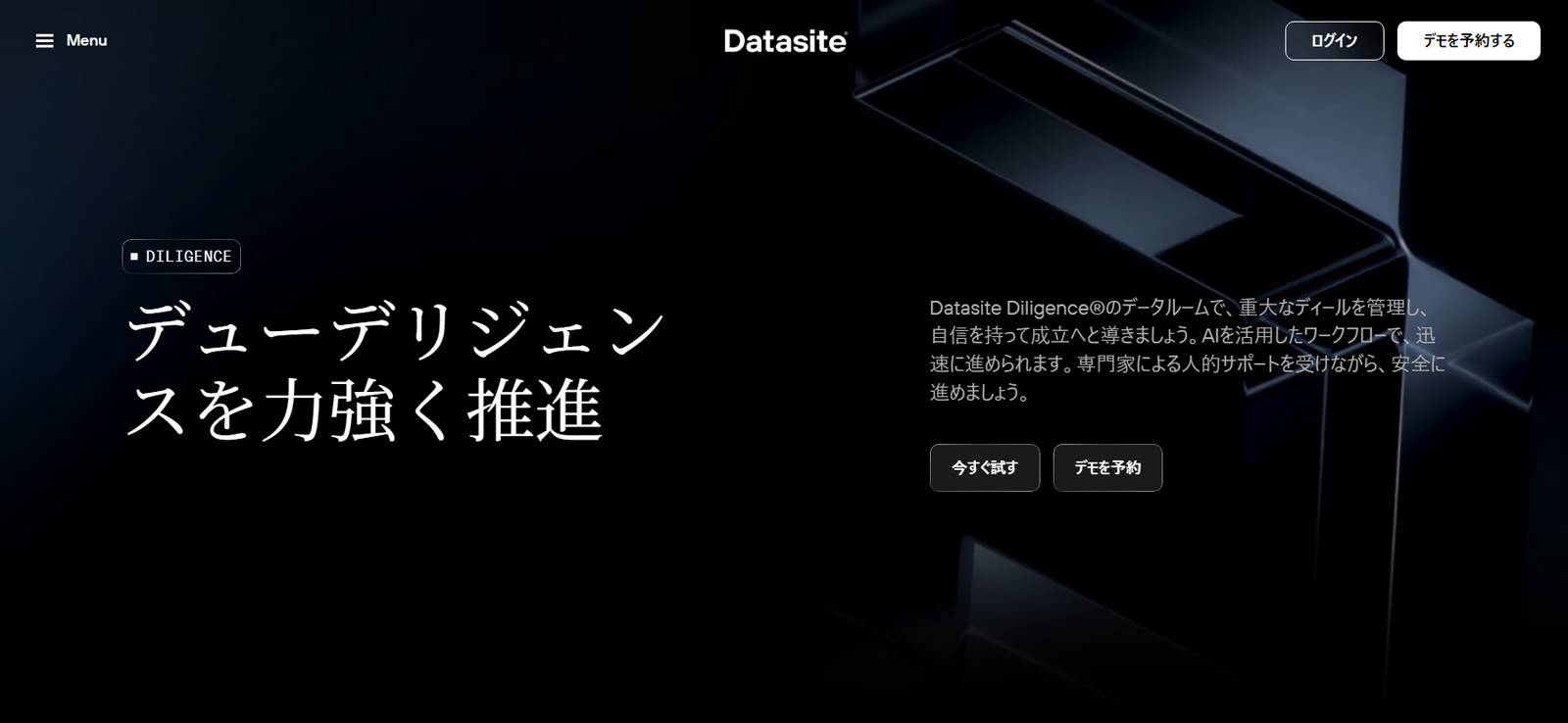This screenshot has width=1568, height=723.
Task: Go to Datasite logo homepage
Action: click(785, 40)
